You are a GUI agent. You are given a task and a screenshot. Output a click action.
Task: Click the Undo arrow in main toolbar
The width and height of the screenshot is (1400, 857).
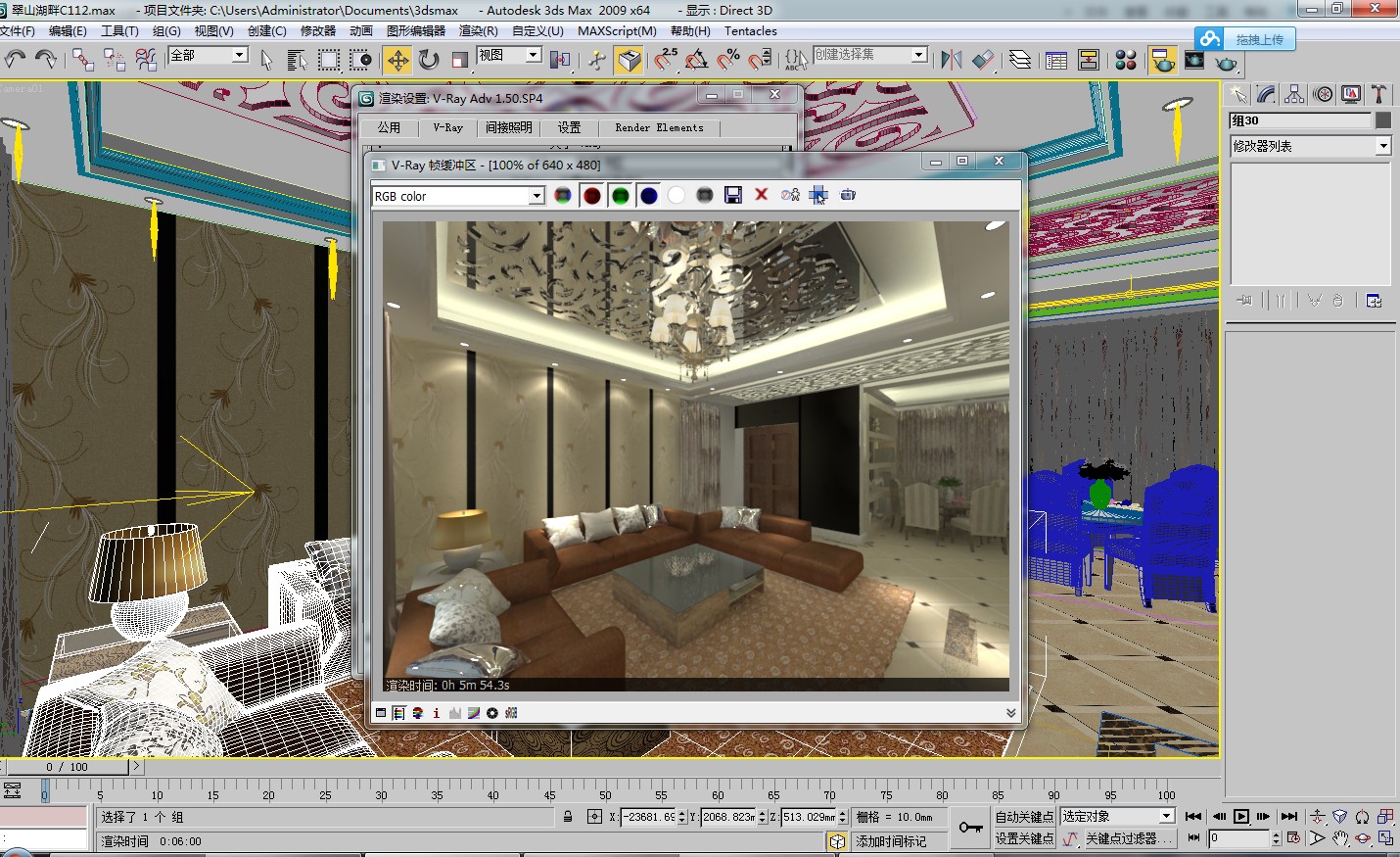(x=15, y=60)
